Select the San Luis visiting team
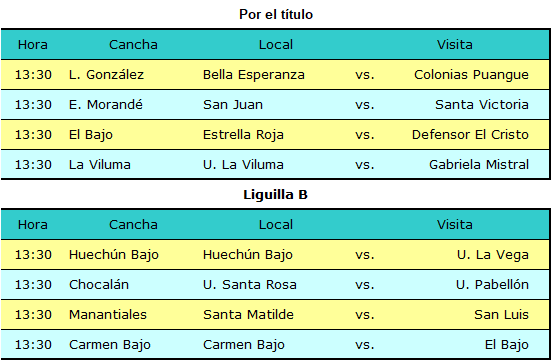The width and height of the screenshot is (551, 360). click(501, 314)
